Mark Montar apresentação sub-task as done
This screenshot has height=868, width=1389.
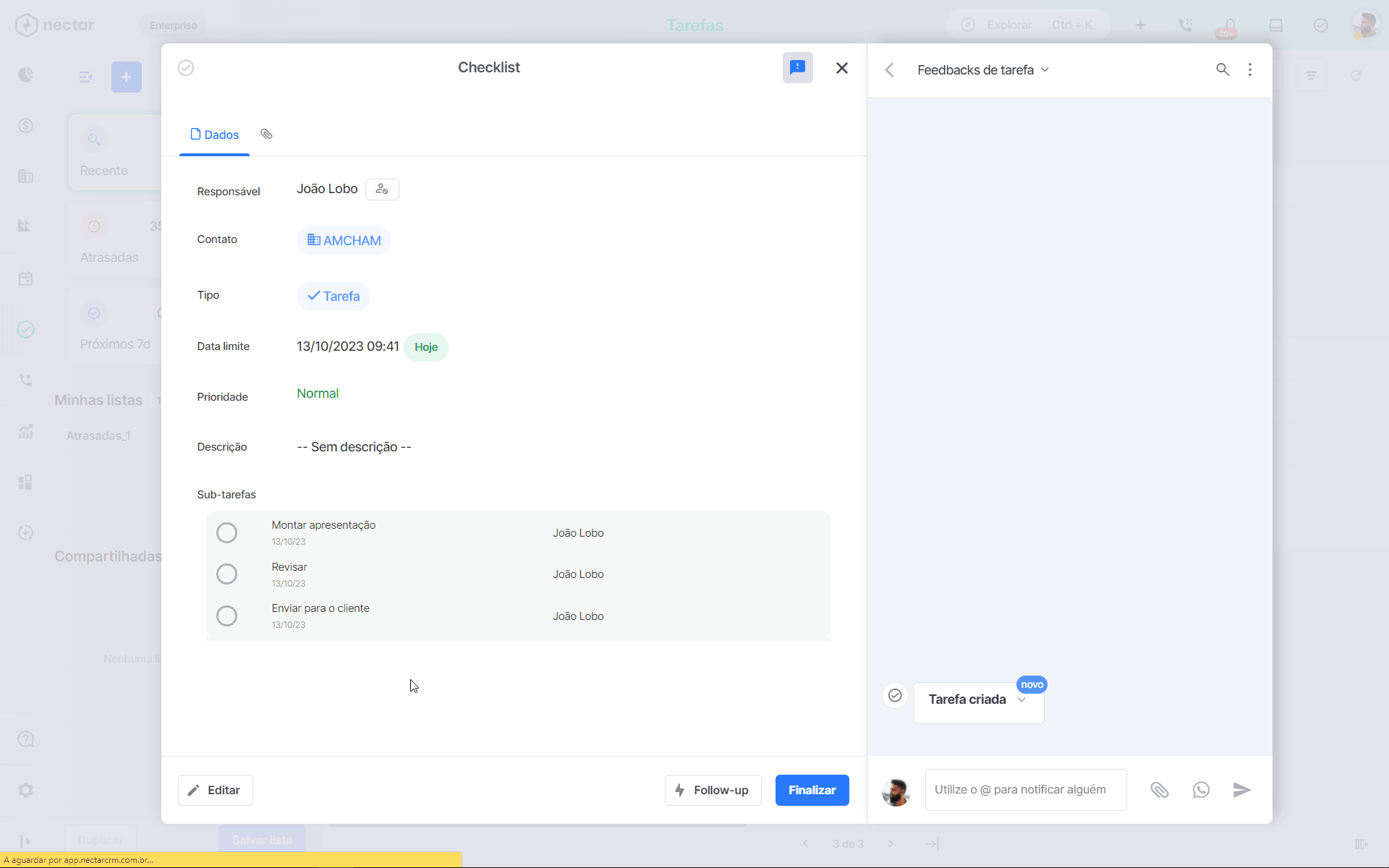pyautogui.click(x=226, y=533)
